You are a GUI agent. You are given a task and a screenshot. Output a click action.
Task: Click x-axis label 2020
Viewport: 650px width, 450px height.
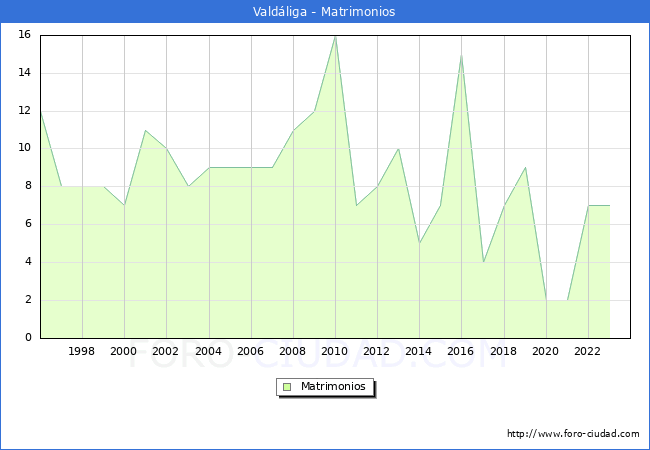point(546,351)
